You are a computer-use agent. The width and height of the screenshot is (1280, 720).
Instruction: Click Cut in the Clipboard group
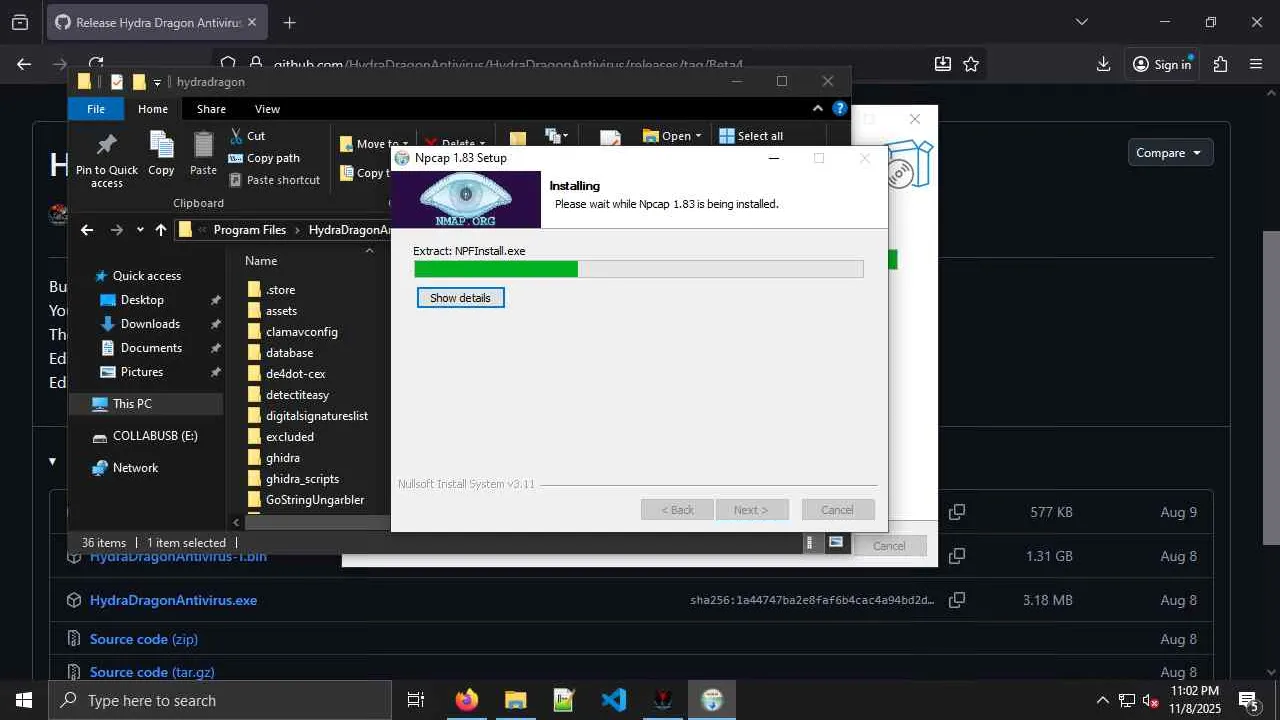tap(247, 136)
